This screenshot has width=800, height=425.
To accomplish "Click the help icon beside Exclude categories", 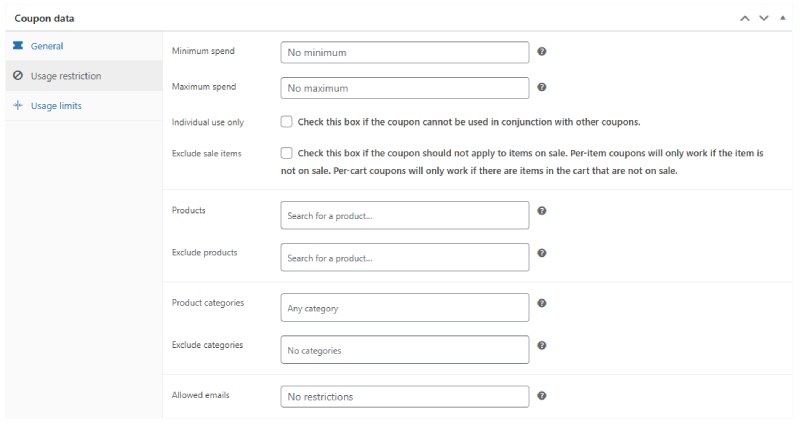I will click(x=541, y=346).
